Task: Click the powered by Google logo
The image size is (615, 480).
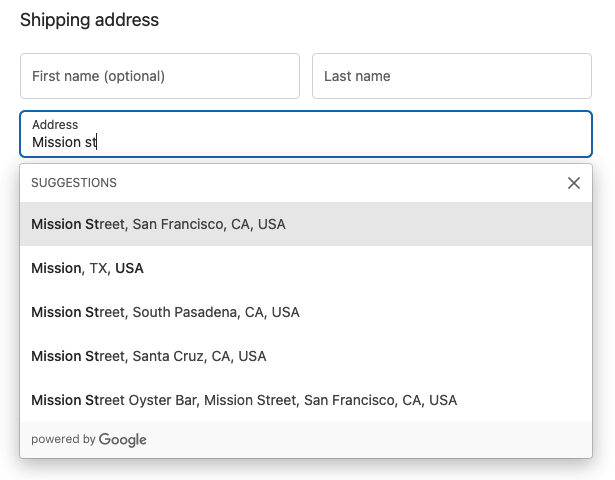Action: tap(89, 440)
